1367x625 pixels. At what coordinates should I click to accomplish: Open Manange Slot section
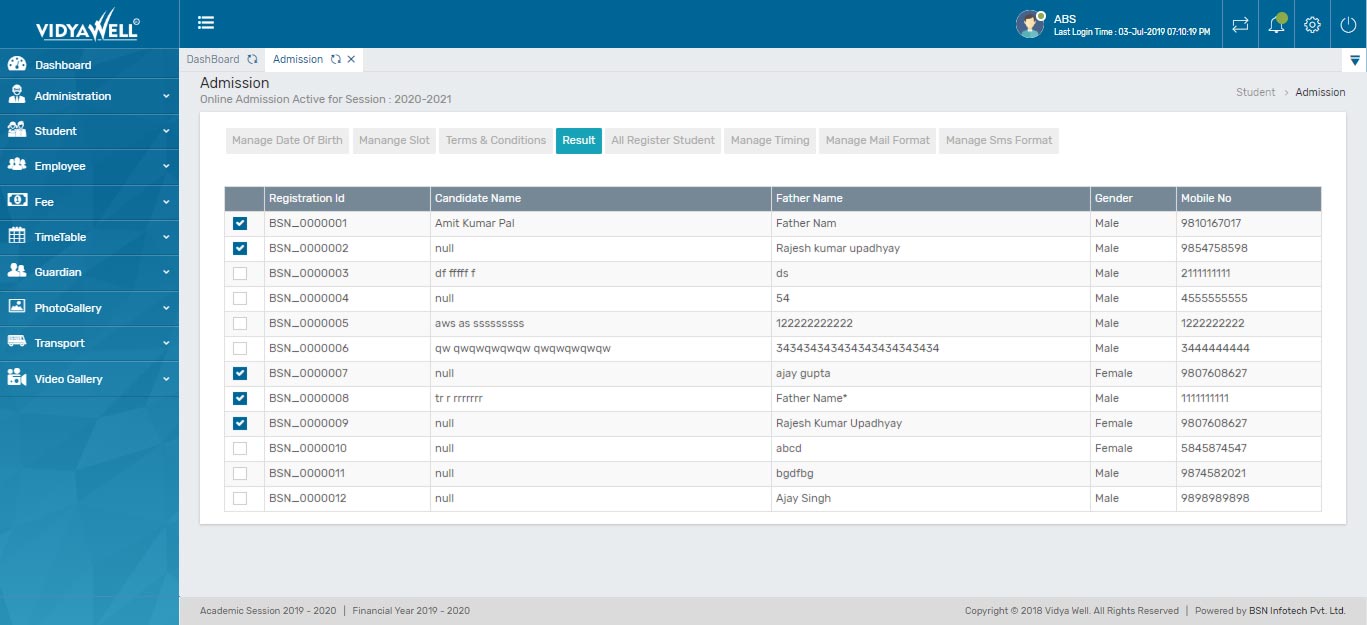(394, 140)
